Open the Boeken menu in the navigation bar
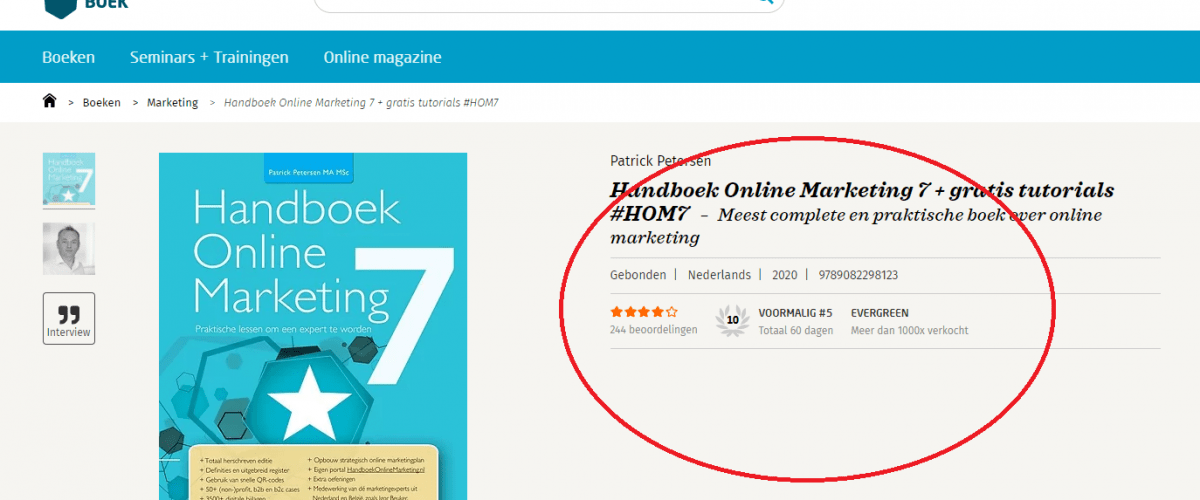Image resolution: width=1200 pixels, height=500 pixels. pyautogui.click(x=69, y=57)
